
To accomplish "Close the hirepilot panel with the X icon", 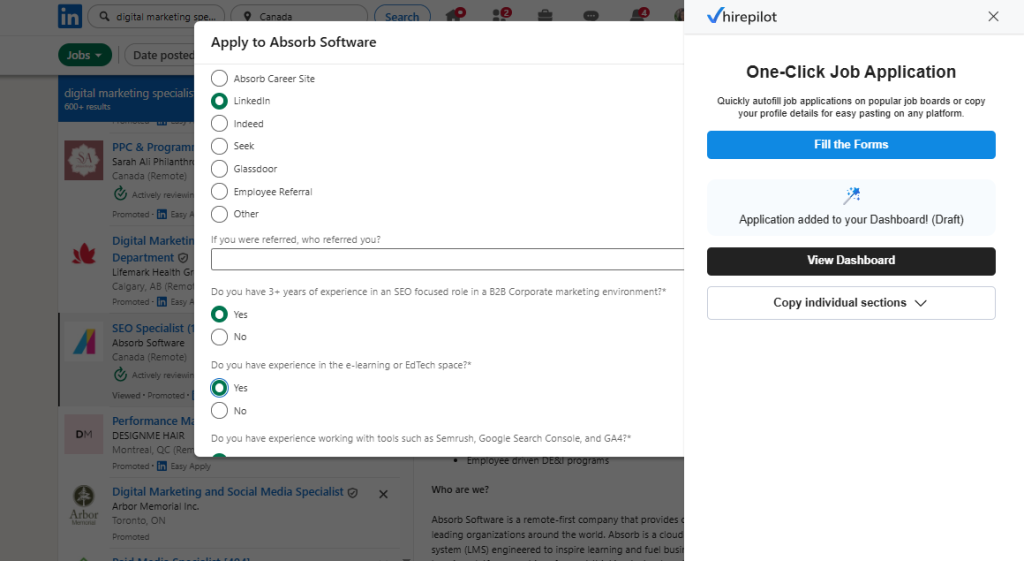I will click(993, 16).
